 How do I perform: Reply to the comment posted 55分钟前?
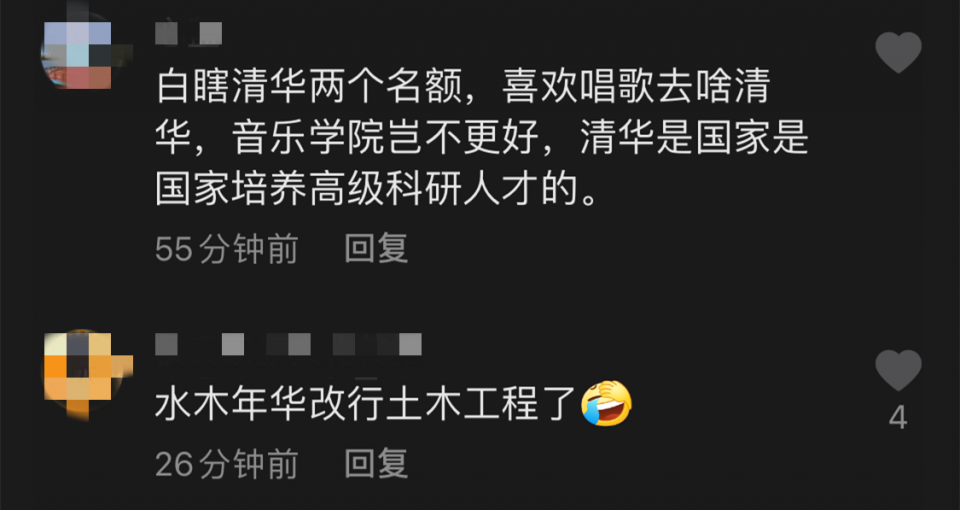pos(377,249)
